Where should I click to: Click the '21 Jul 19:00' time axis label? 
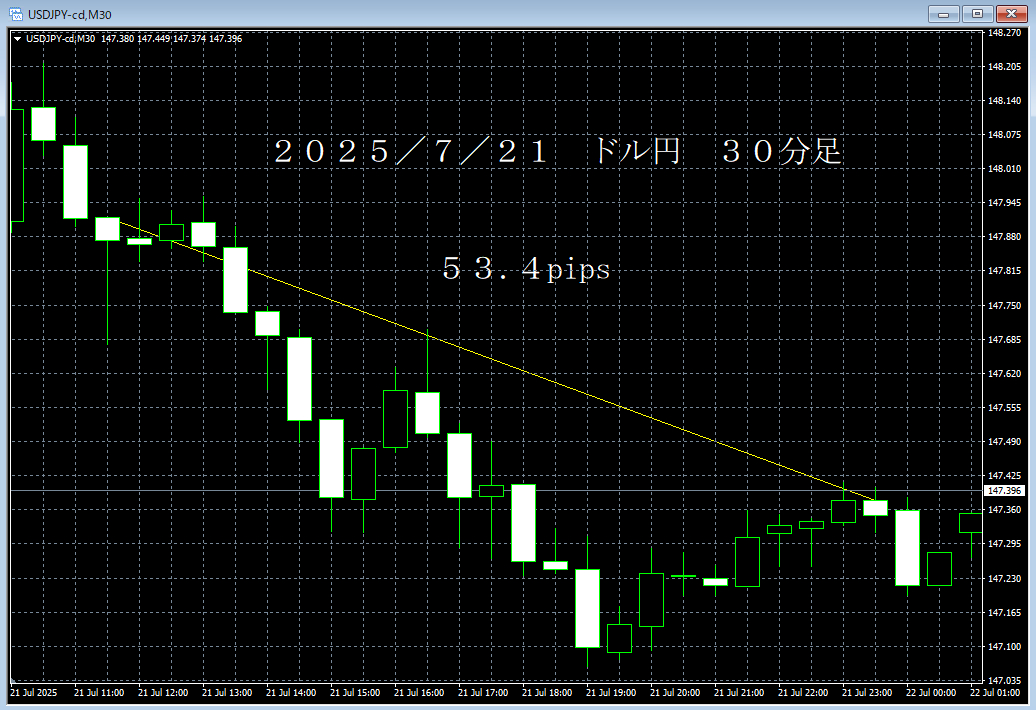pos(611,693)
